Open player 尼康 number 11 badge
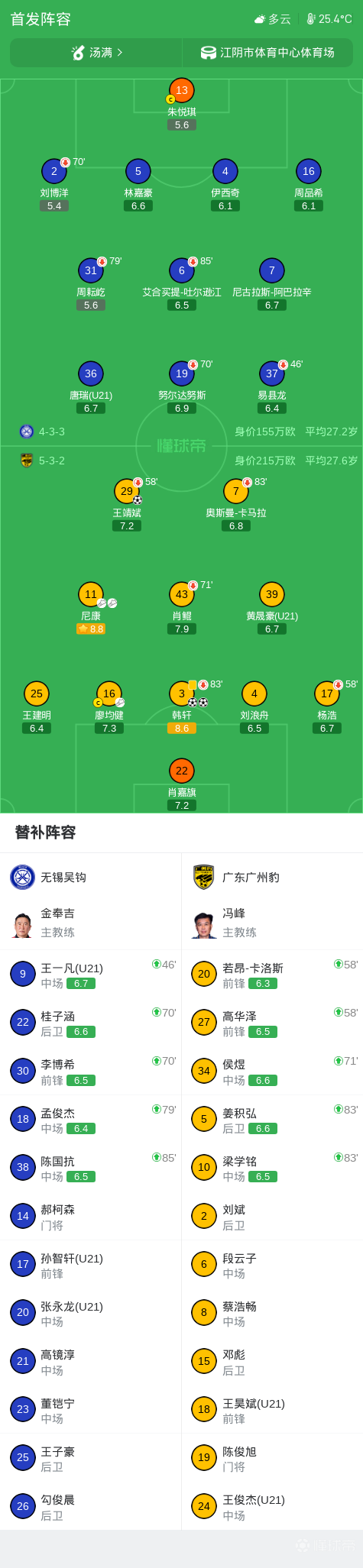The width and height of the screenshot is (363, 1568). tap(91, 594)
